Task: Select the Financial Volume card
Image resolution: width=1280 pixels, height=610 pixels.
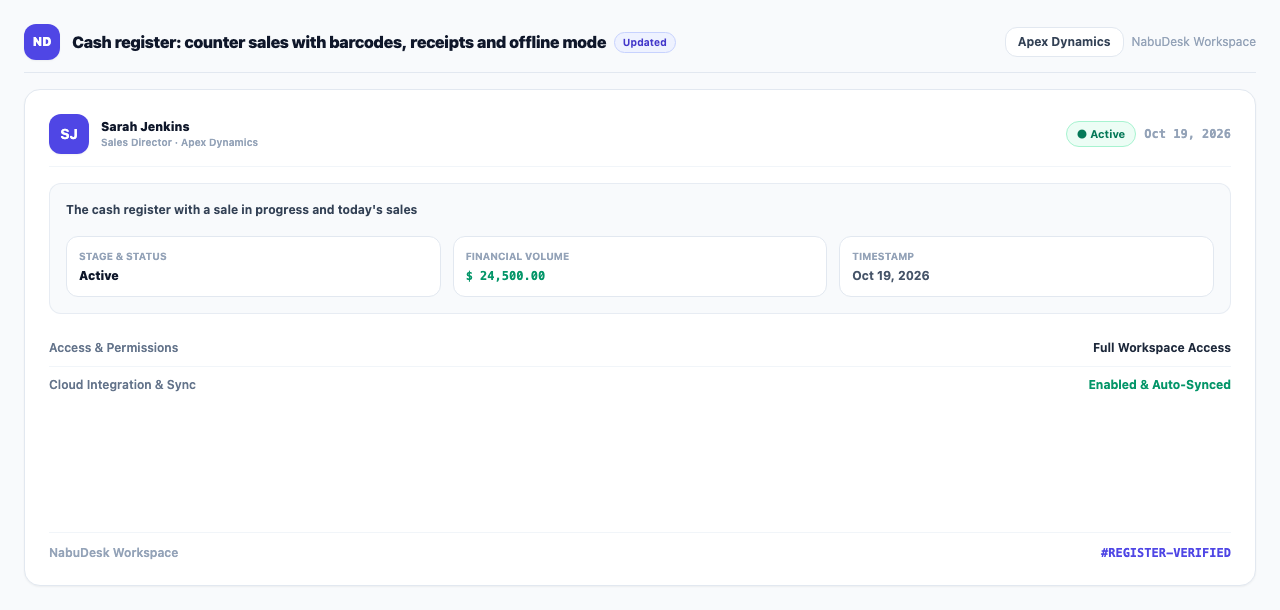Action: (640, 266)
